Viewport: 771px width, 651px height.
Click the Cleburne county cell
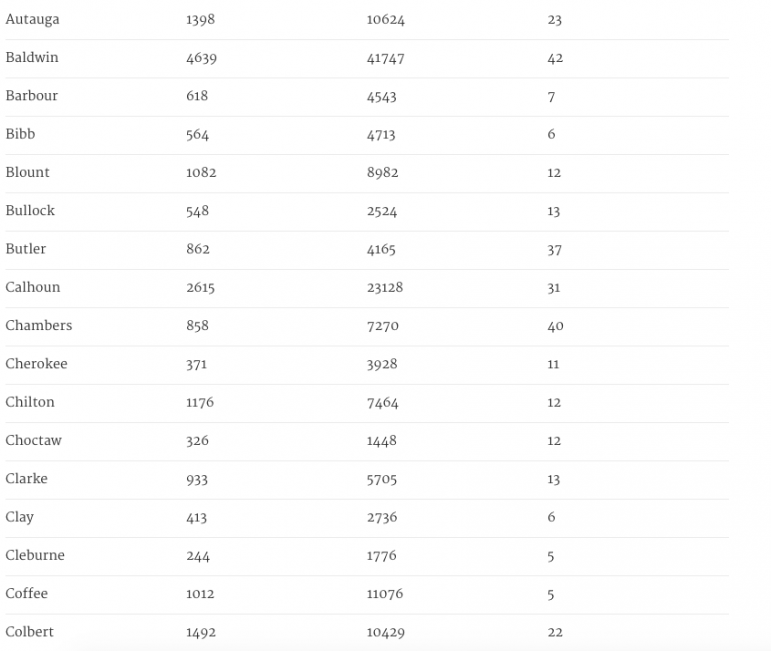point(35,556)
